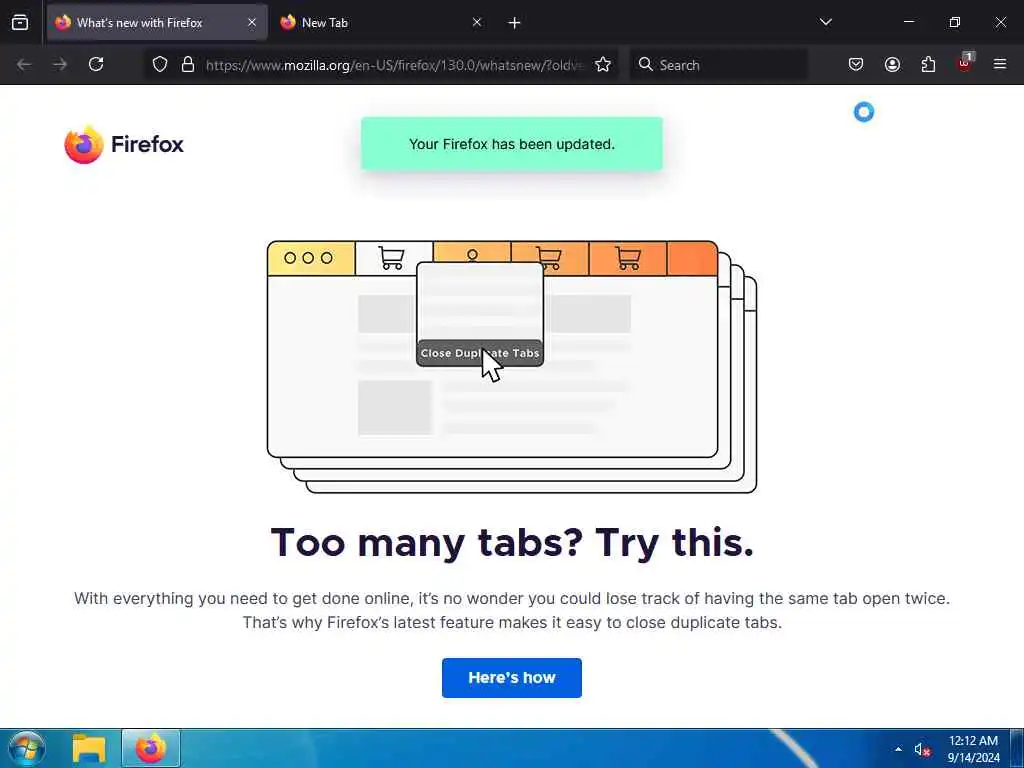The height and width of the screenshot is (768, 1024).
Task: Go forward one page
Action: 60,64
